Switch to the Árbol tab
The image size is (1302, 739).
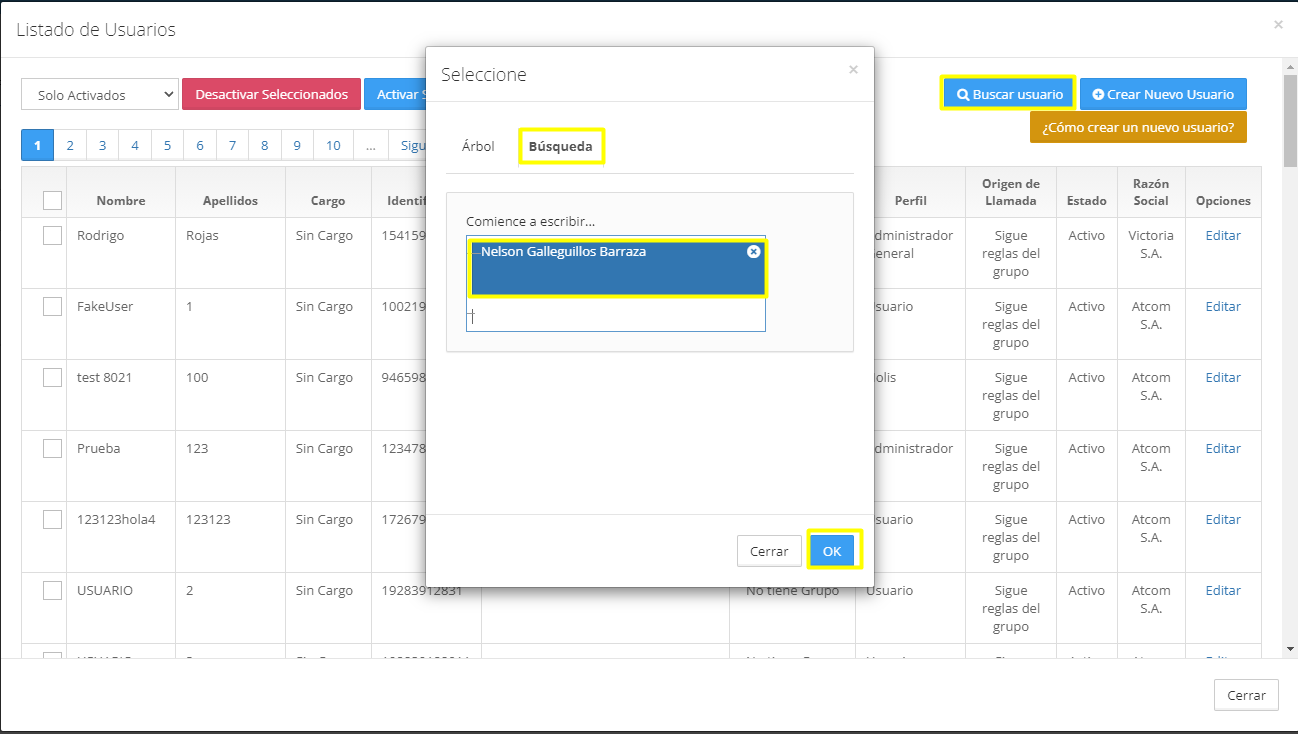click(478, 146)
